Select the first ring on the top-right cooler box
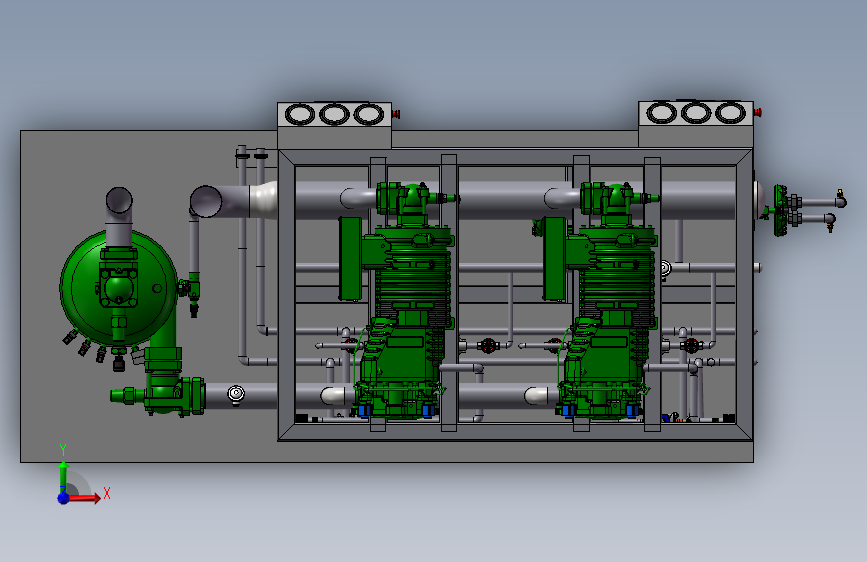This screenshot has width=867, height=562. [x=661, y=113]
